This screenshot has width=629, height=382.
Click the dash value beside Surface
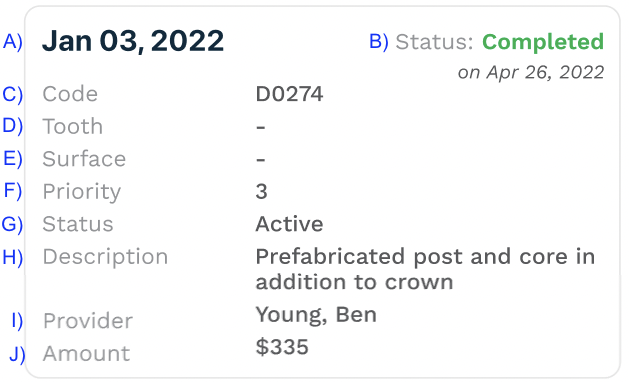(261, 160)
